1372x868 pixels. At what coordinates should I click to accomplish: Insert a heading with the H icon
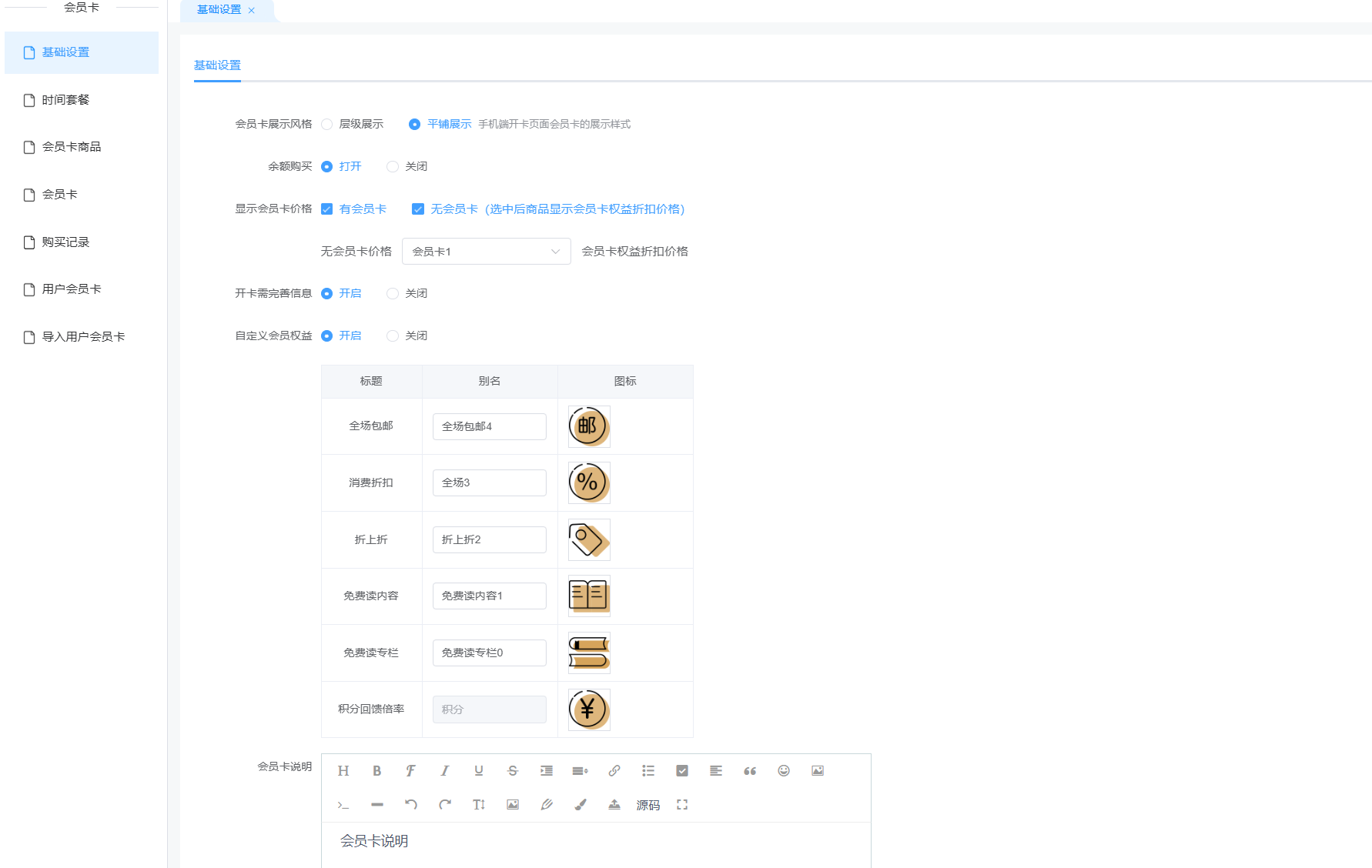tap(343, 771)
